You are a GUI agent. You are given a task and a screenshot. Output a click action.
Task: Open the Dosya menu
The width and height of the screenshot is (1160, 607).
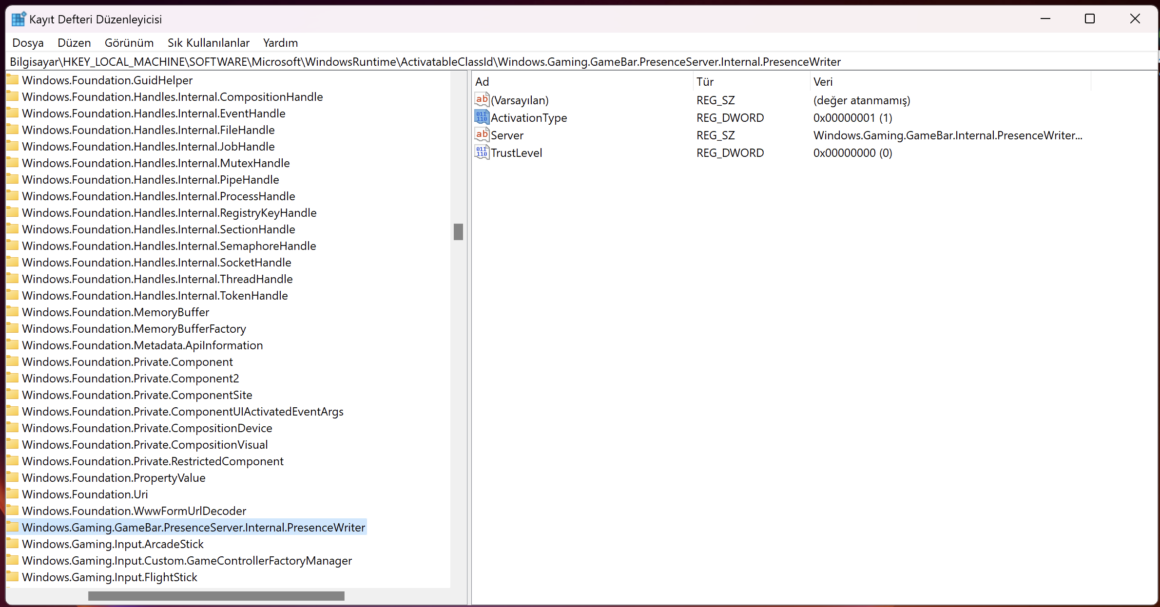pos(27,43)
